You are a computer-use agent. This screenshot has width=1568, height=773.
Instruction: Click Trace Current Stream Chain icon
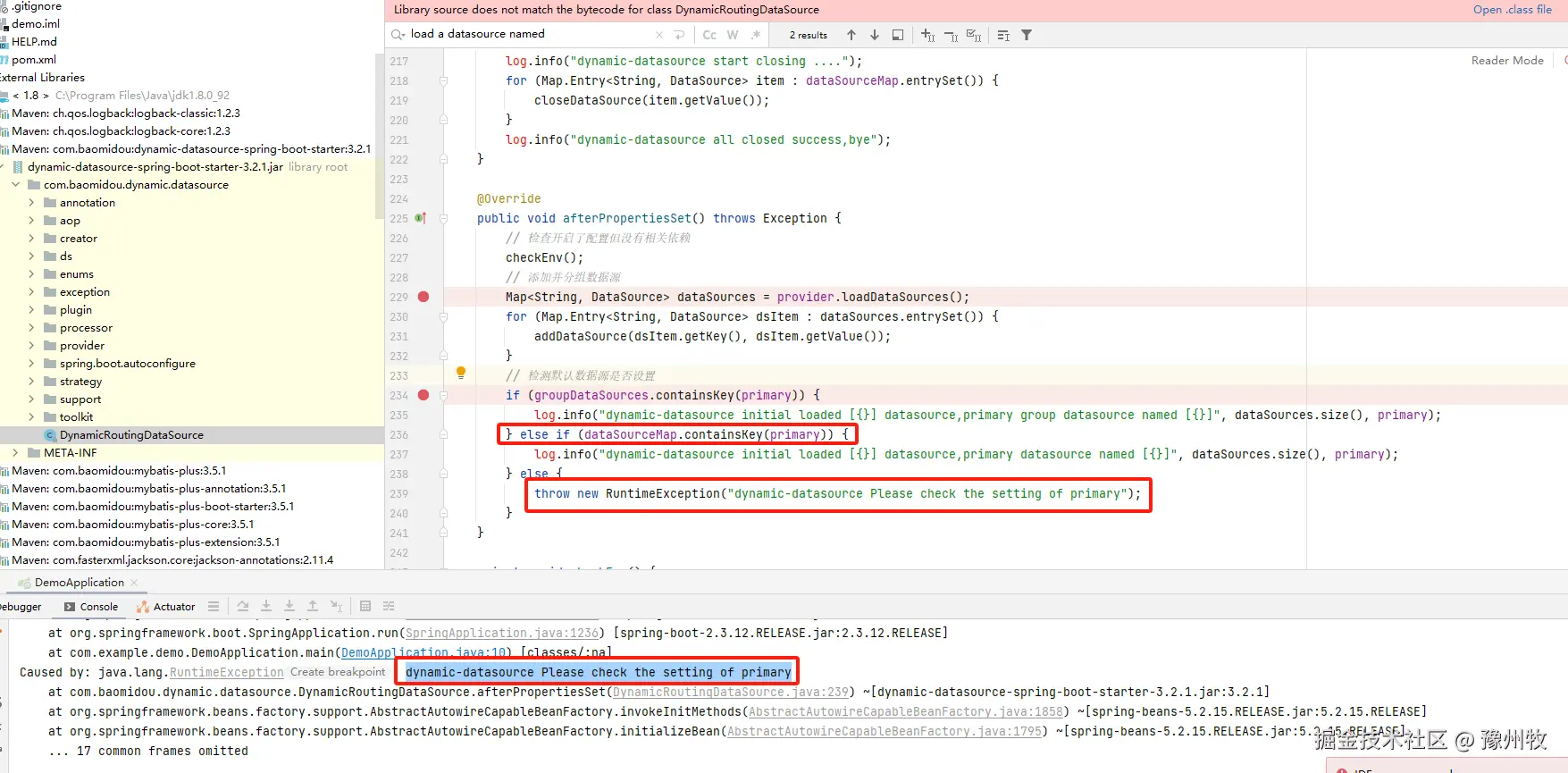coord(389,606)
